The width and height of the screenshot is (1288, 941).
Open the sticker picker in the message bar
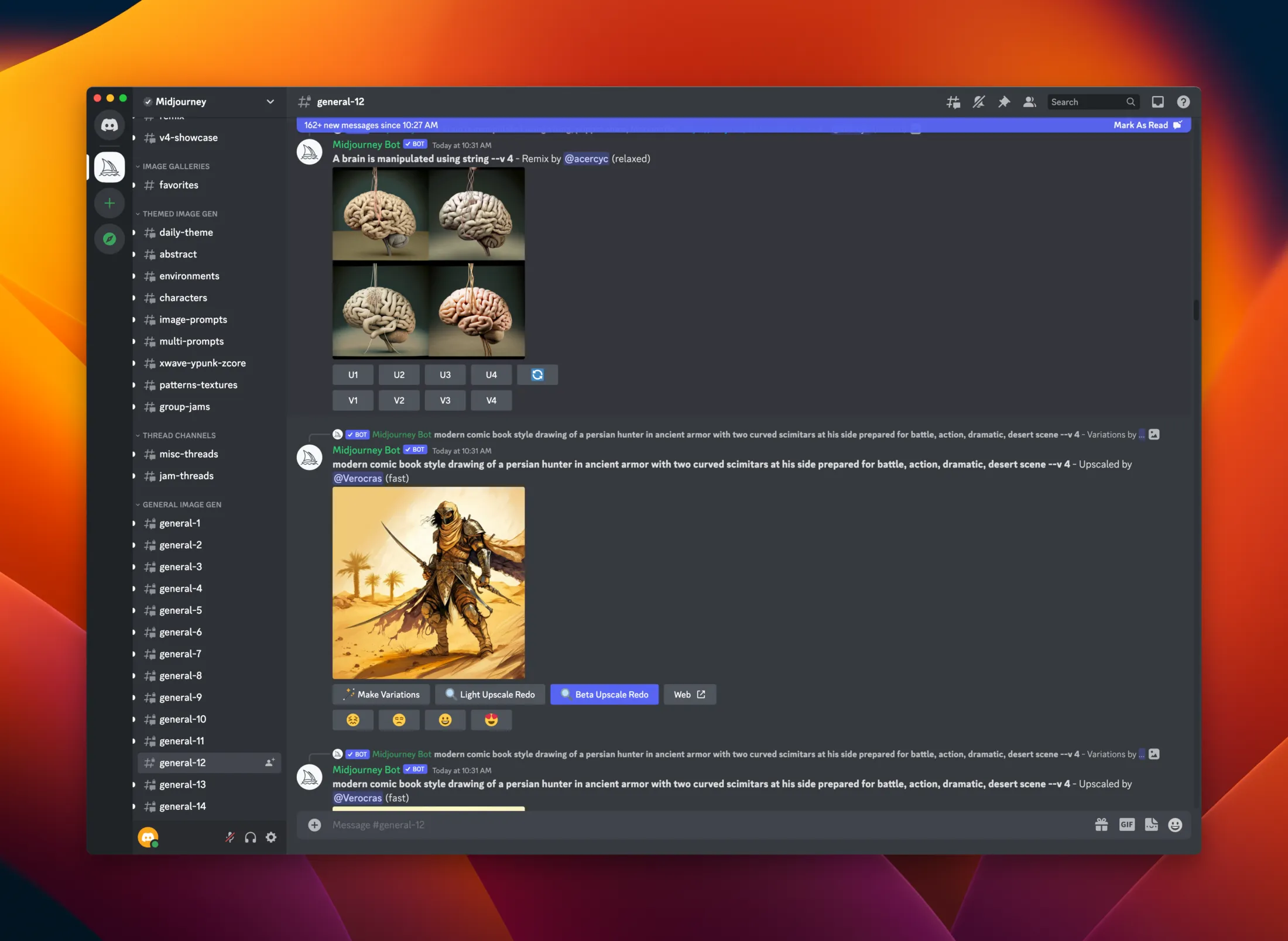pyautogui.click(x=1151, y=825)
